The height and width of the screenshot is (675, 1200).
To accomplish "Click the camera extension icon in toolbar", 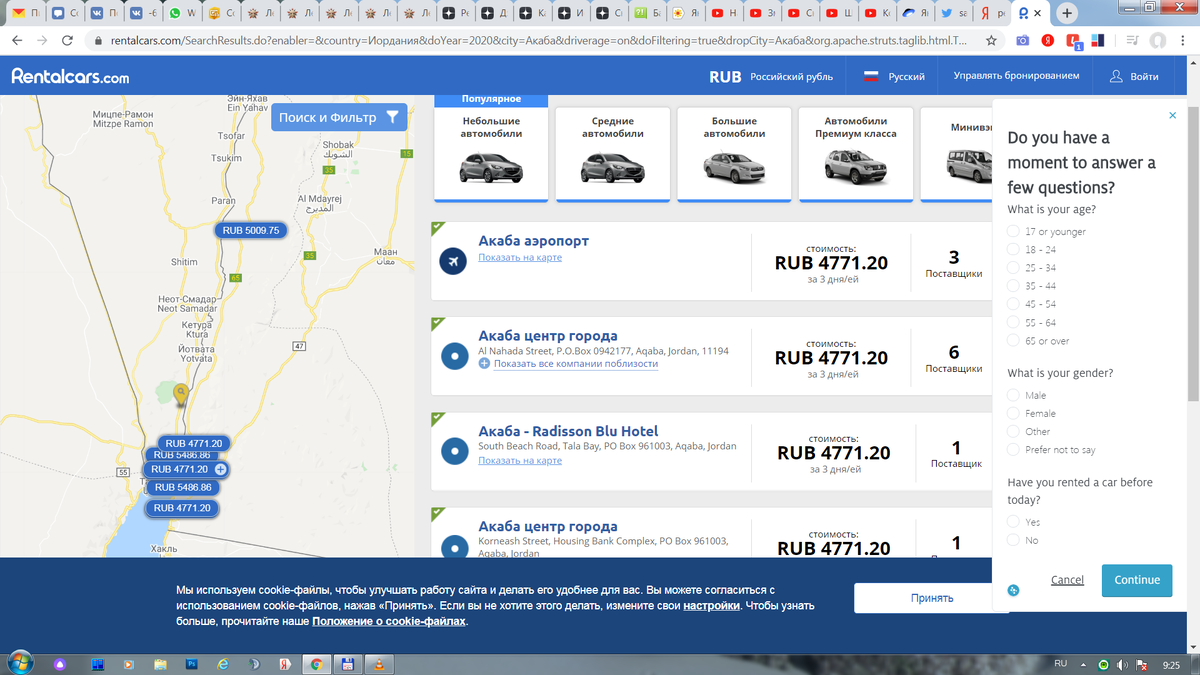I will [1022, 41].
